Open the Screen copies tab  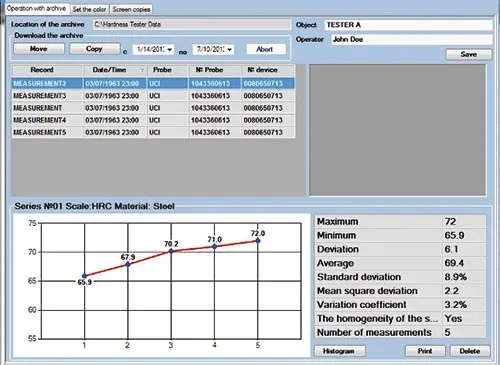tap(131, 9)
